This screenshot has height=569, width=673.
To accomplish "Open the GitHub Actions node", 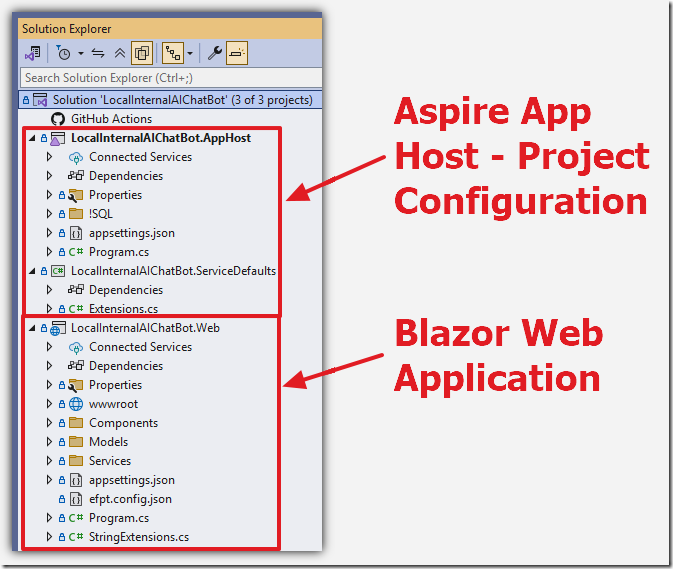I will point(112,119).
